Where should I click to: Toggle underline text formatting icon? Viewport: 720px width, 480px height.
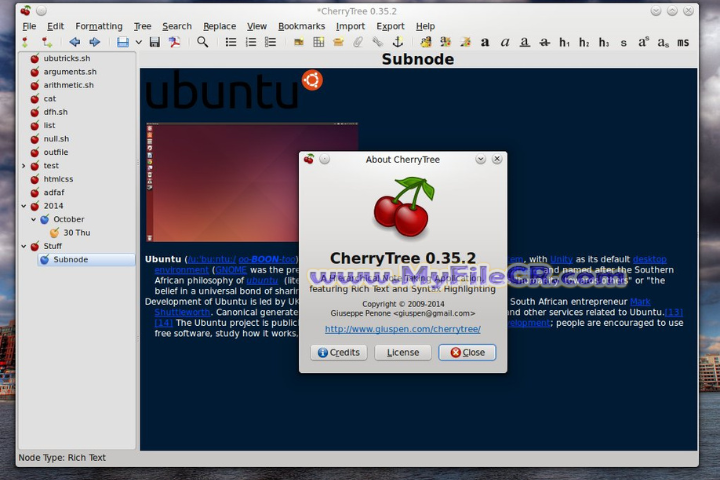(525, 42)
